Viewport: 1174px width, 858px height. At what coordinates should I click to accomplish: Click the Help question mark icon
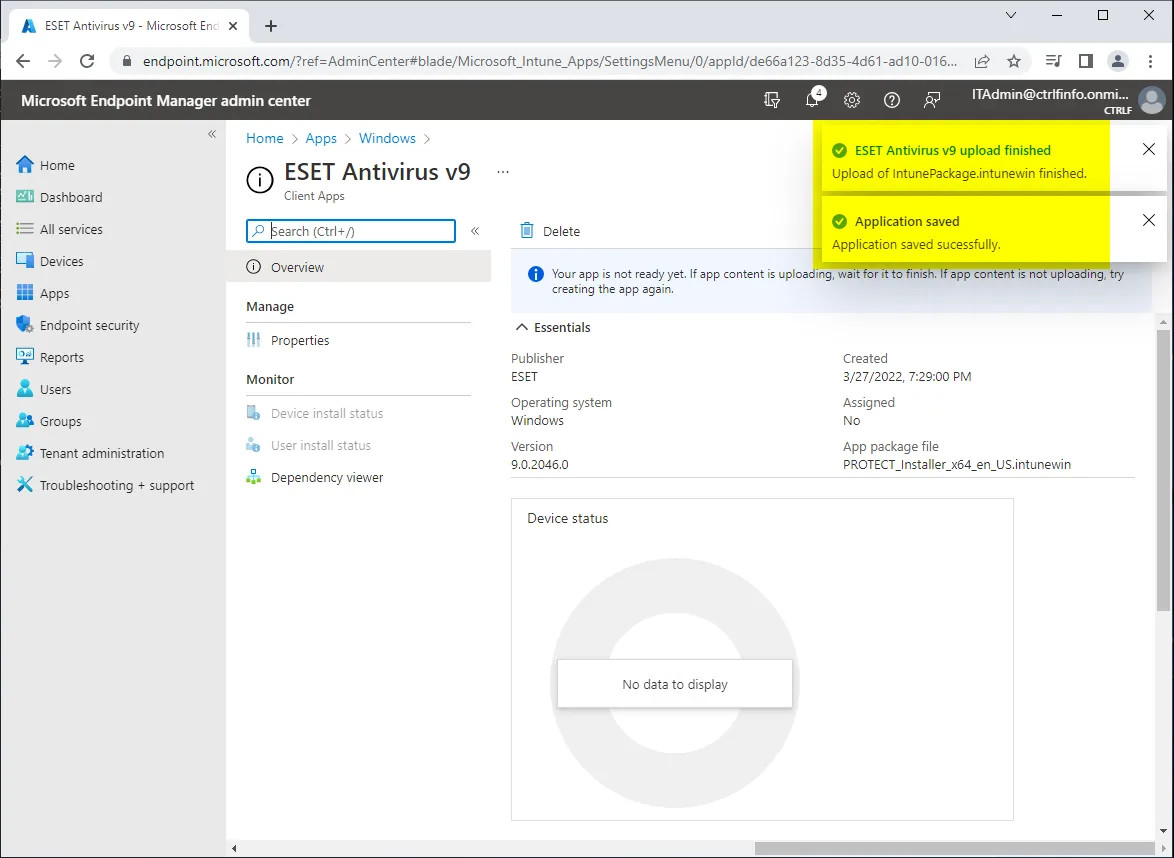892,100
